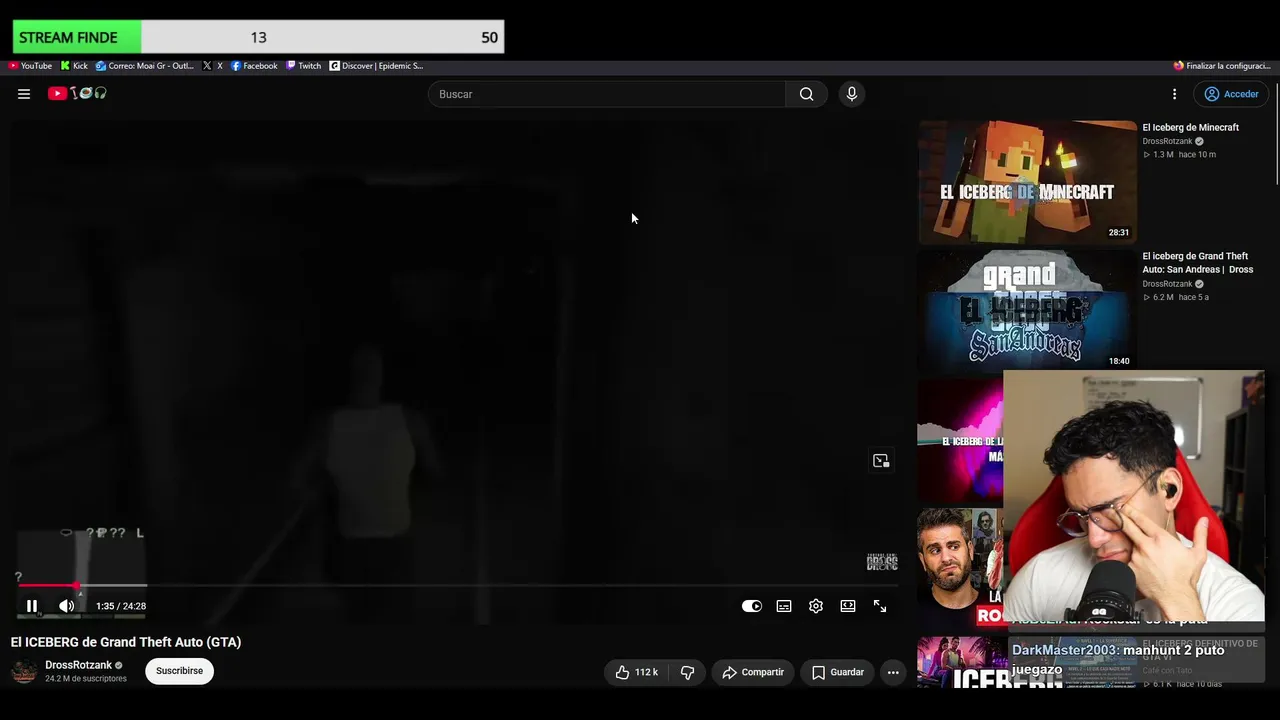Save the video with Guardar
This screenshot has width=1280, height=720.
(x=837, y=672)
